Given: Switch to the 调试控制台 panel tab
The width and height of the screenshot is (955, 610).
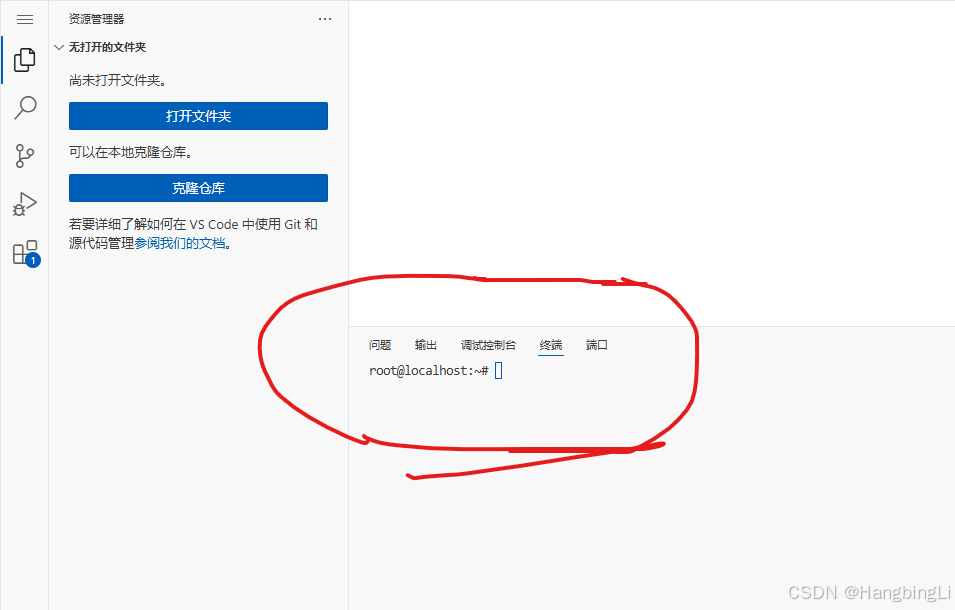Looking at the screenshot, I should tap(488, 345).
